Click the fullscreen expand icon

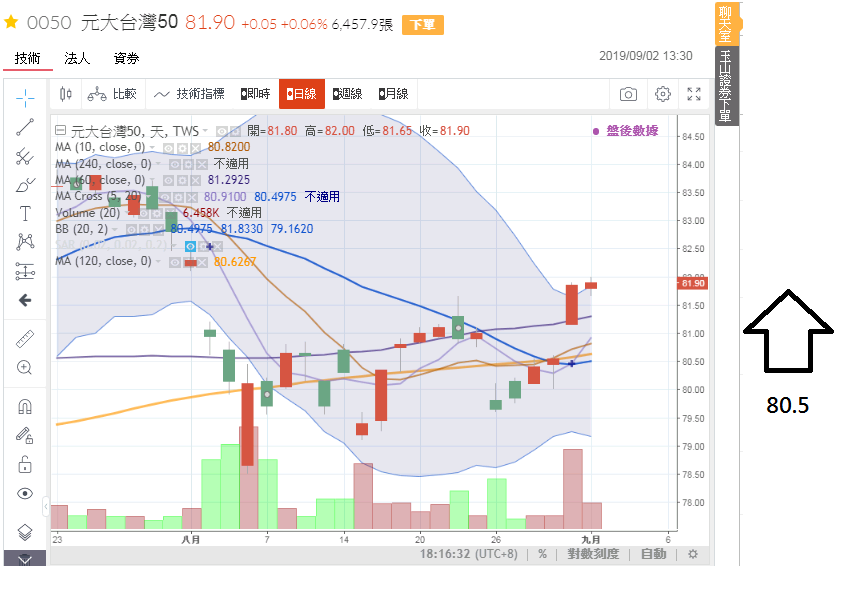694,94
